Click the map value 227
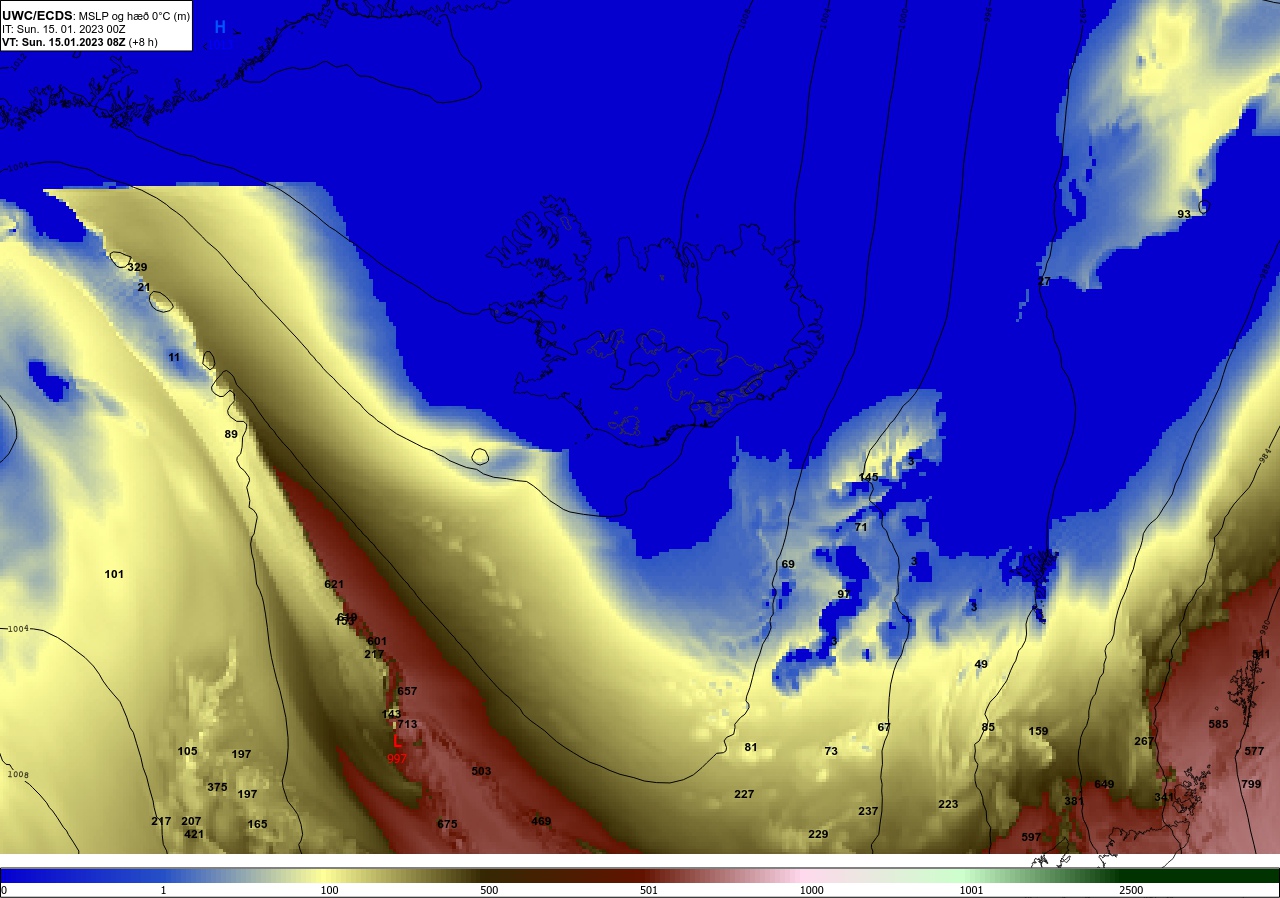 tap(744, 794)
